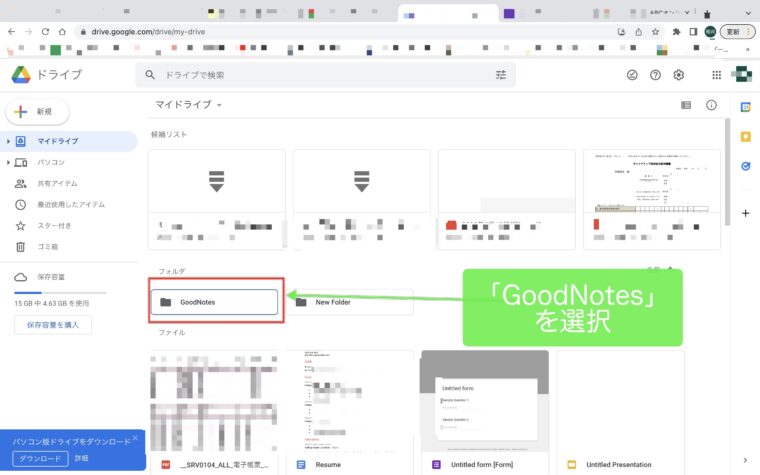Click the storage usage progress bar

(60, 293)
